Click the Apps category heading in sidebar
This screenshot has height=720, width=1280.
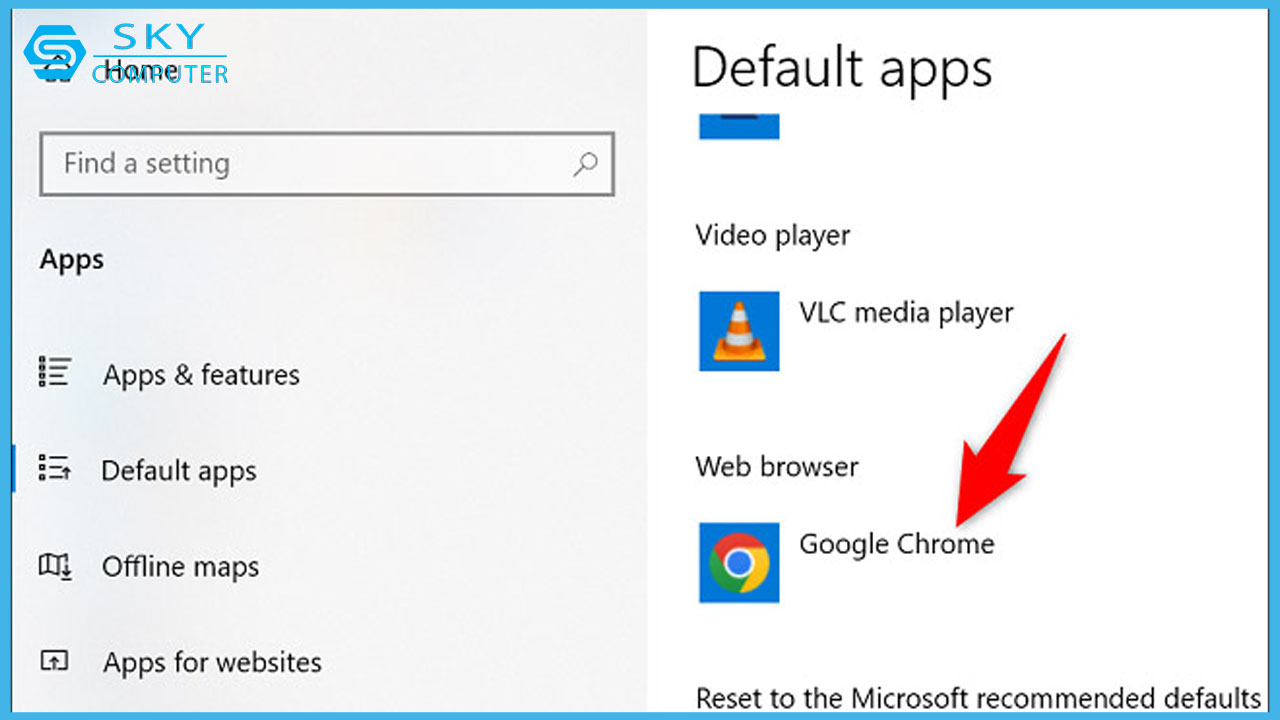(x=72, y=261)
